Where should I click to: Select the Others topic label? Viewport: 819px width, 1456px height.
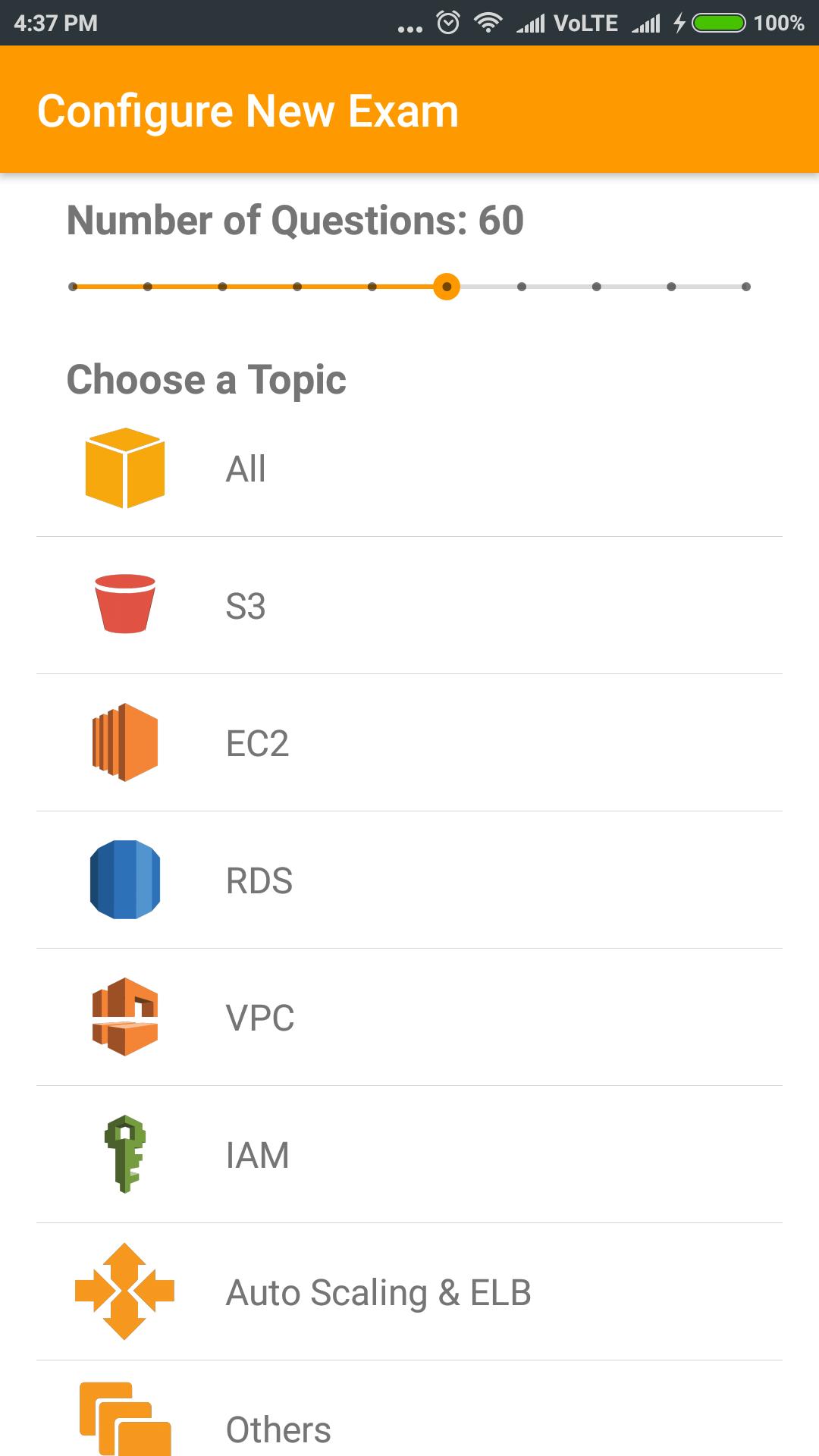[278, 1429]
